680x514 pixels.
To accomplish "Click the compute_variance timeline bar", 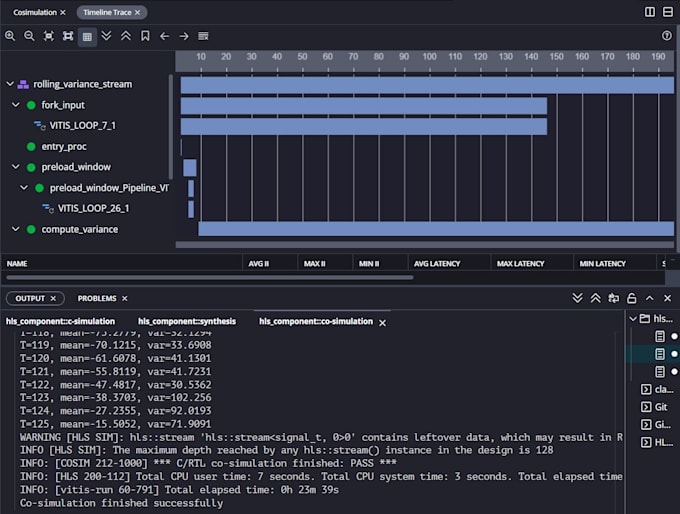I will [x=436, y=229].
